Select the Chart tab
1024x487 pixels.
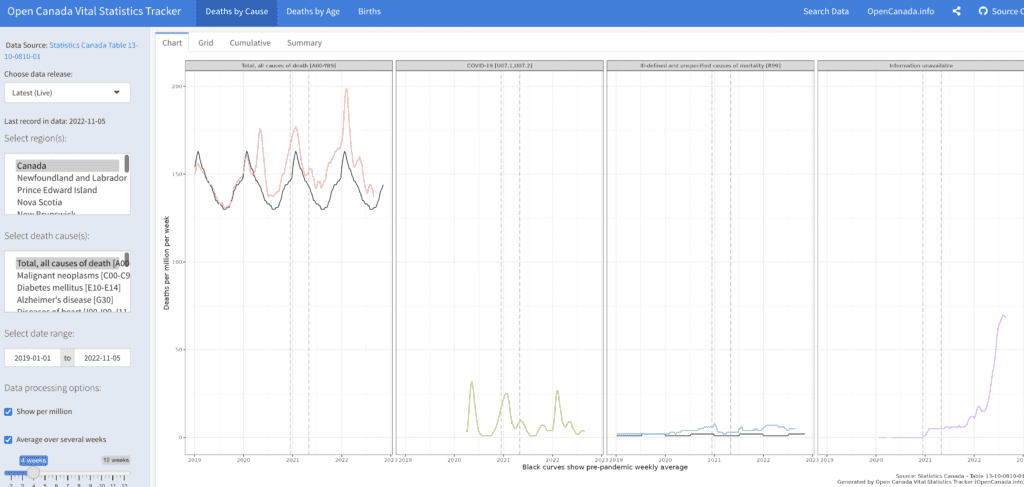(172, 43)
